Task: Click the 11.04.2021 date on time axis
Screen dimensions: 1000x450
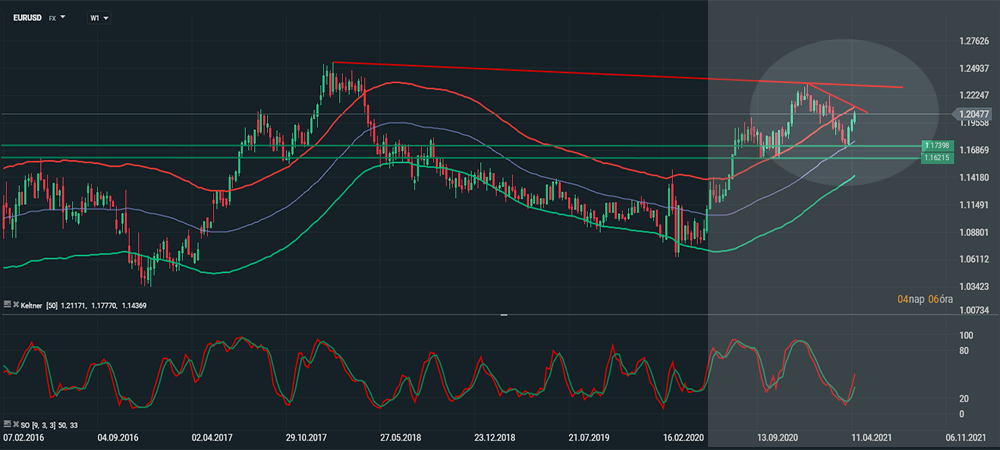Action: point(871,439)
